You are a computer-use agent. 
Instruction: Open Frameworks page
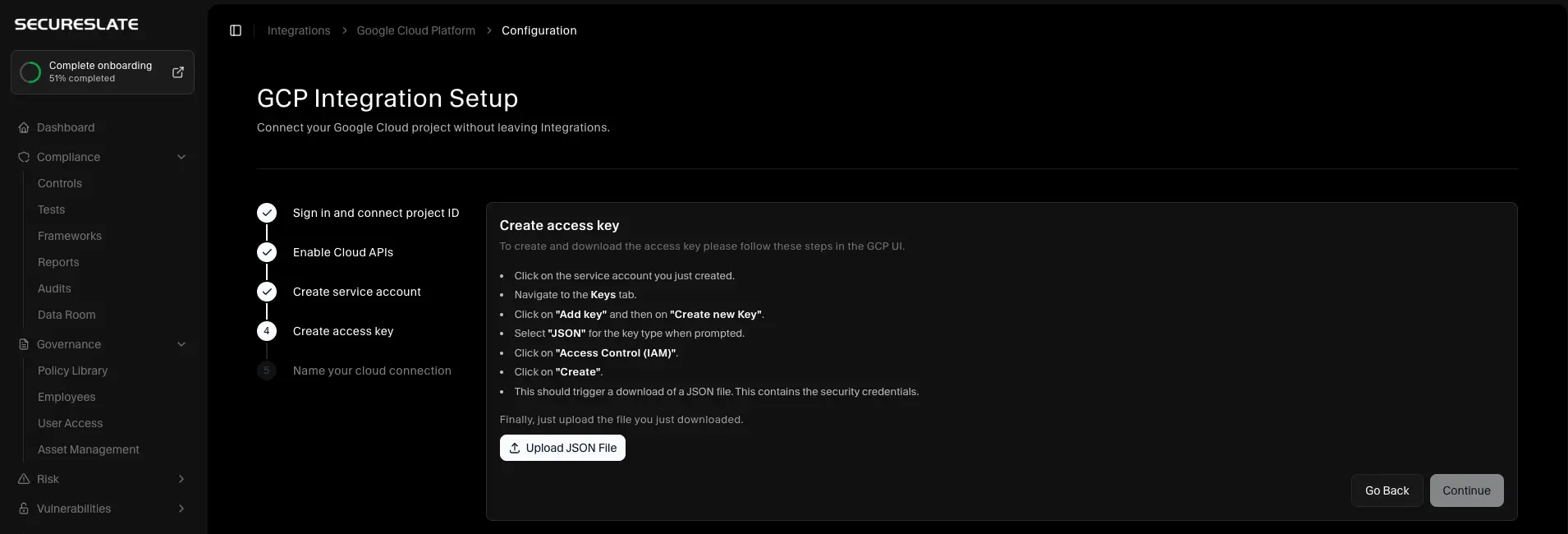[x=70, y=236]
